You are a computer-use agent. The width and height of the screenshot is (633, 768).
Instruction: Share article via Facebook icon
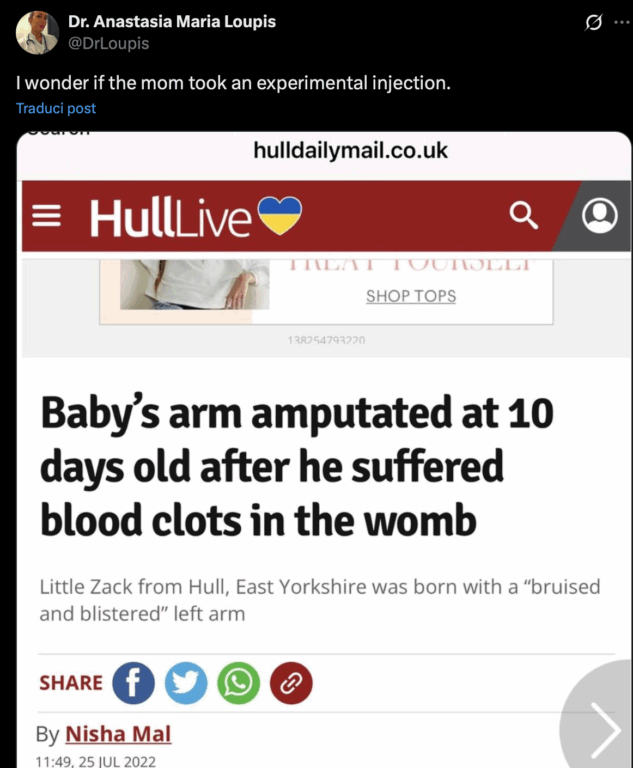click(133, 683)
